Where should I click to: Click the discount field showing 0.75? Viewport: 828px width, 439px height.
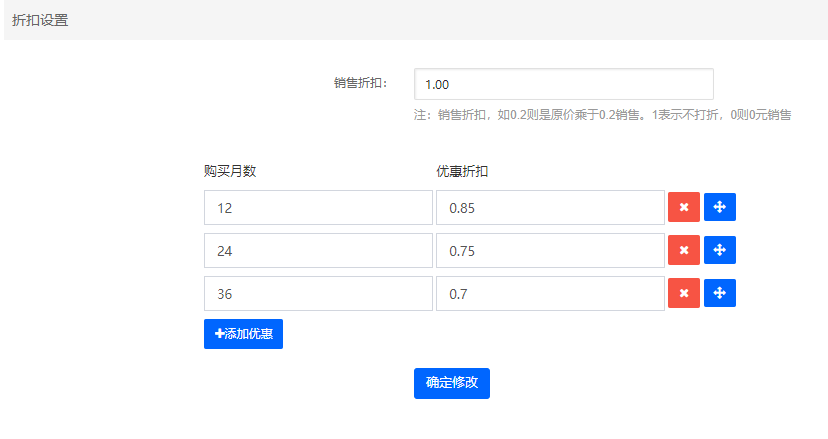pos(550,251)
